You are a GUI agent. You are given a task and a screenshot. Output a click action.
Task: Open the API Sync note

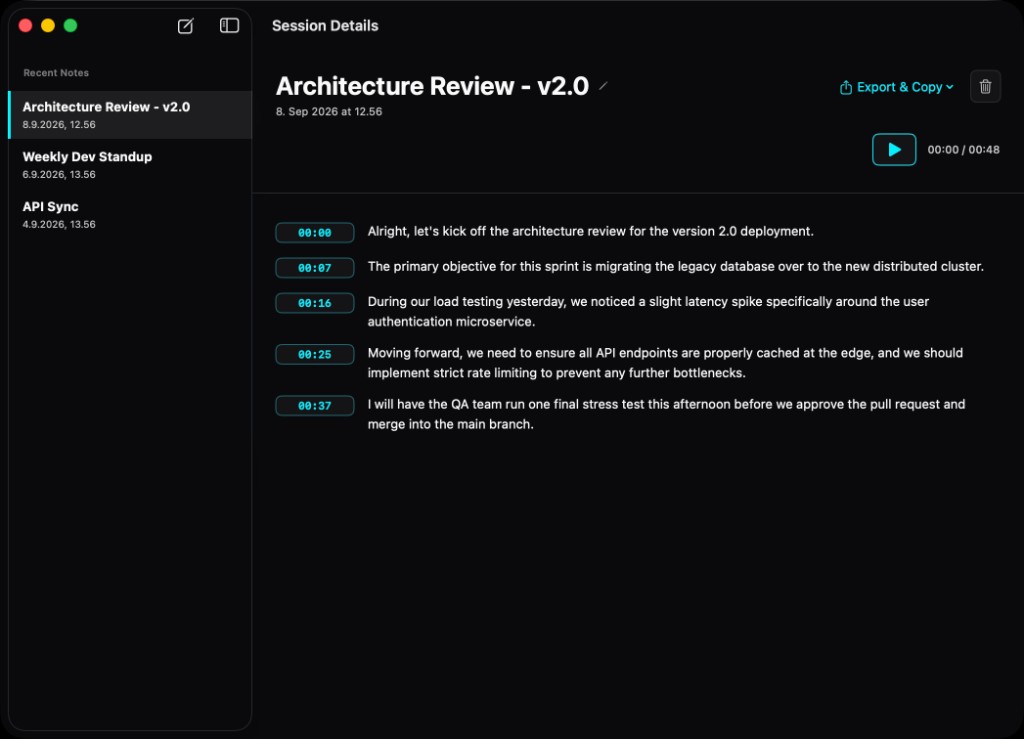click(x=130, y=214)
